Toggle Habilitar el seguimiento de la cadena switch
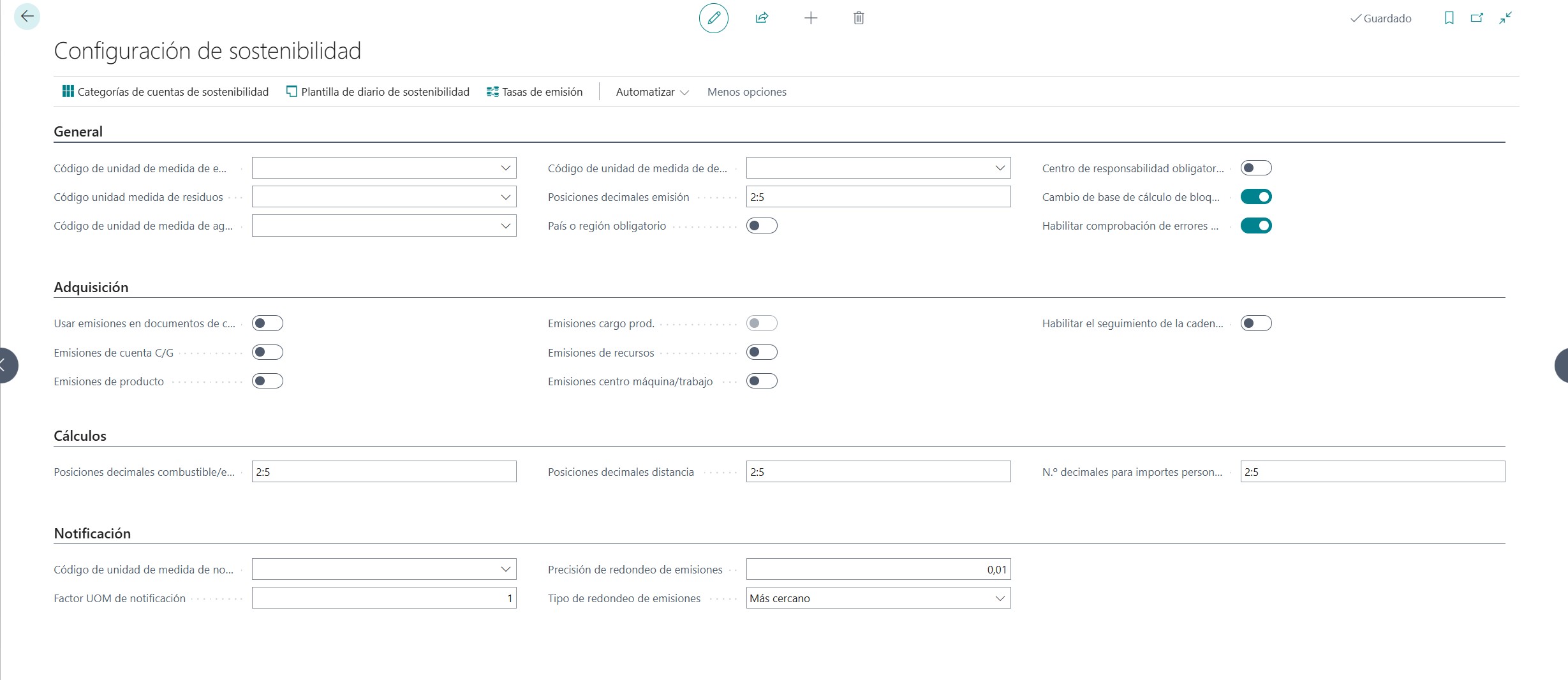The height and width of the screenshot is (680, 1568). [x=1256, y=323]
